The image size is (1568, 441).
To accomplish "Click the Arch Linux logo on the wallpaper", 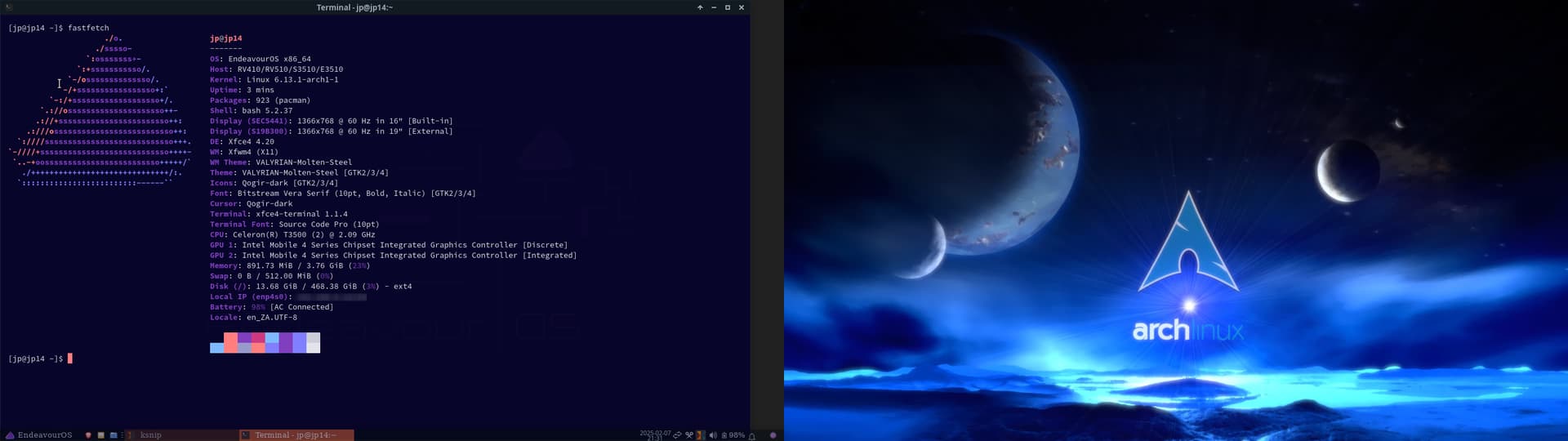I will [1188, 266].
